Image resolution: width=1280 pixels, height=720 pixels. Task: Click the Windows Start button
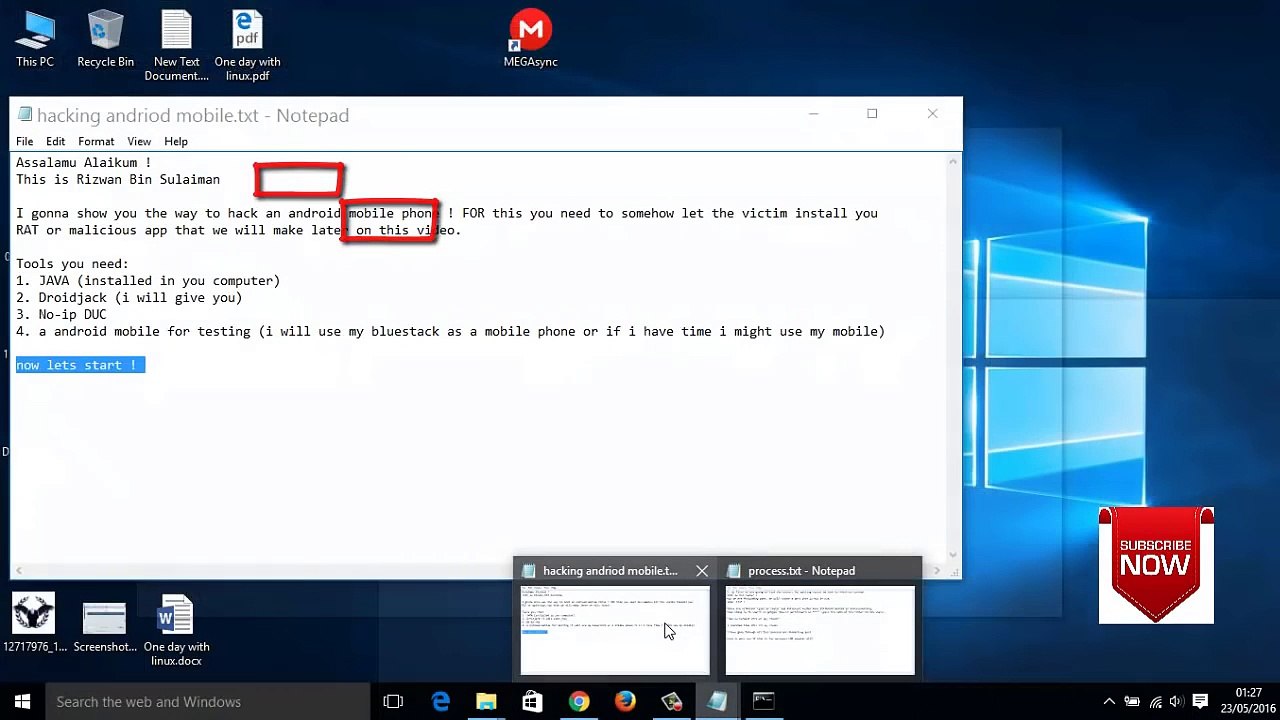tap(22, 702)
